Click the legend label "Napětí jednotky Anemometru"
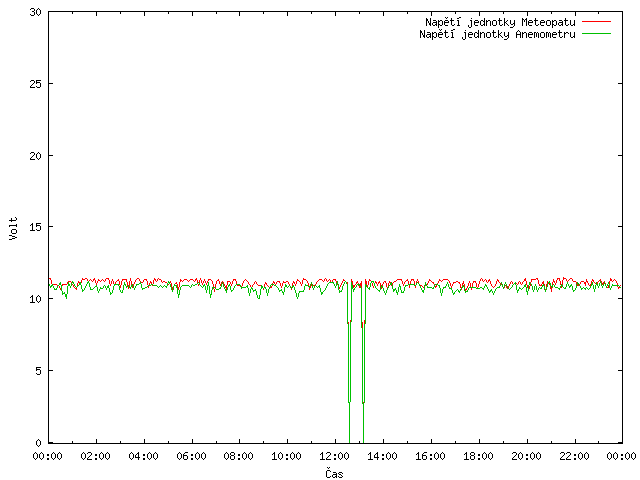The height and width of the screenshot is (480, 640). [x=497, y=34]
